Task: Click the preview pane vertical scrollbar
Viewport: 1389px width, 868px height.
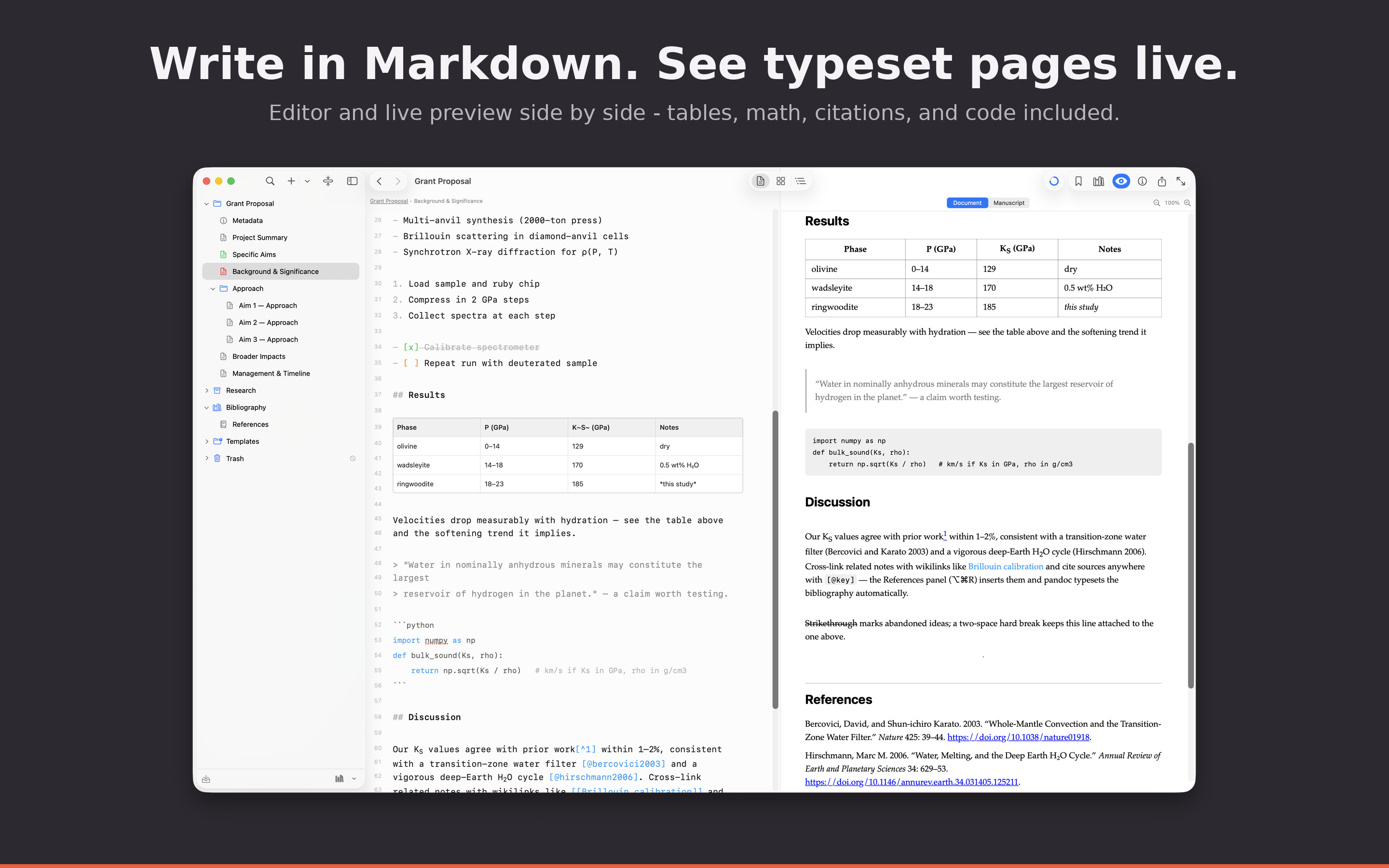Action: click(1190, 566)
